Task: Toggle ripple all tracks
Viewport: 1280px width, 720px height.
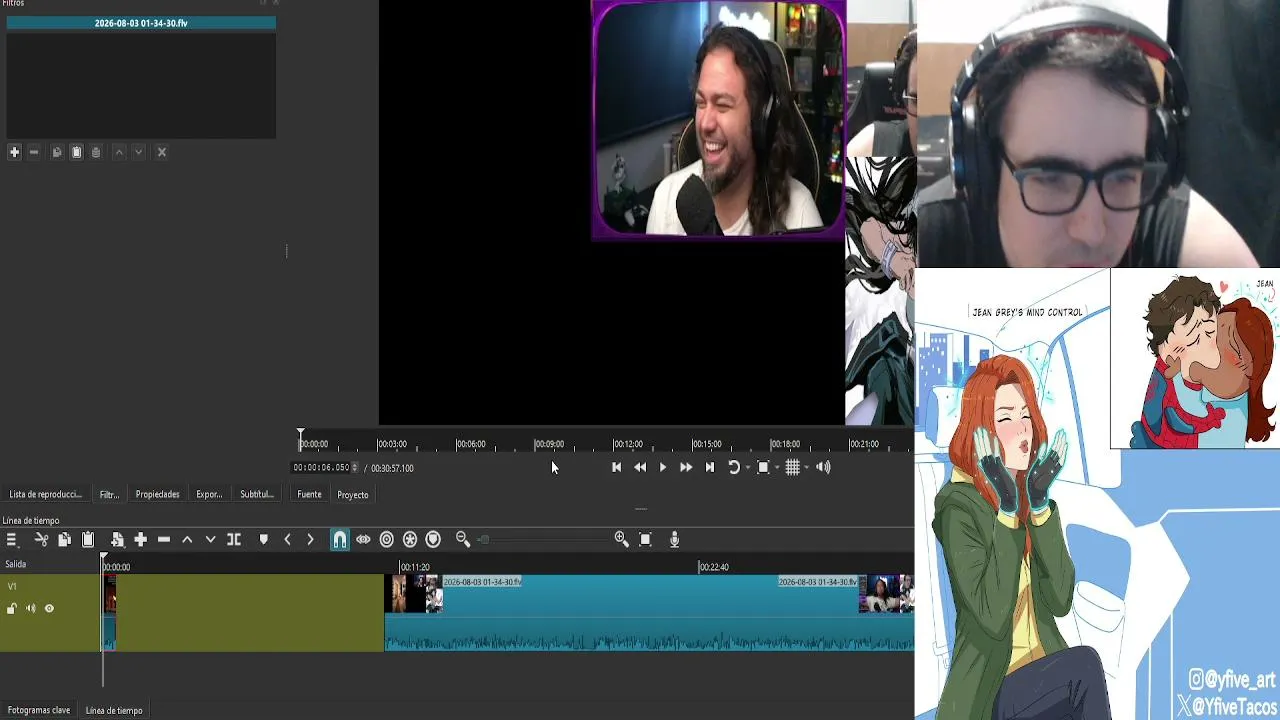Action: click(410, 540)
